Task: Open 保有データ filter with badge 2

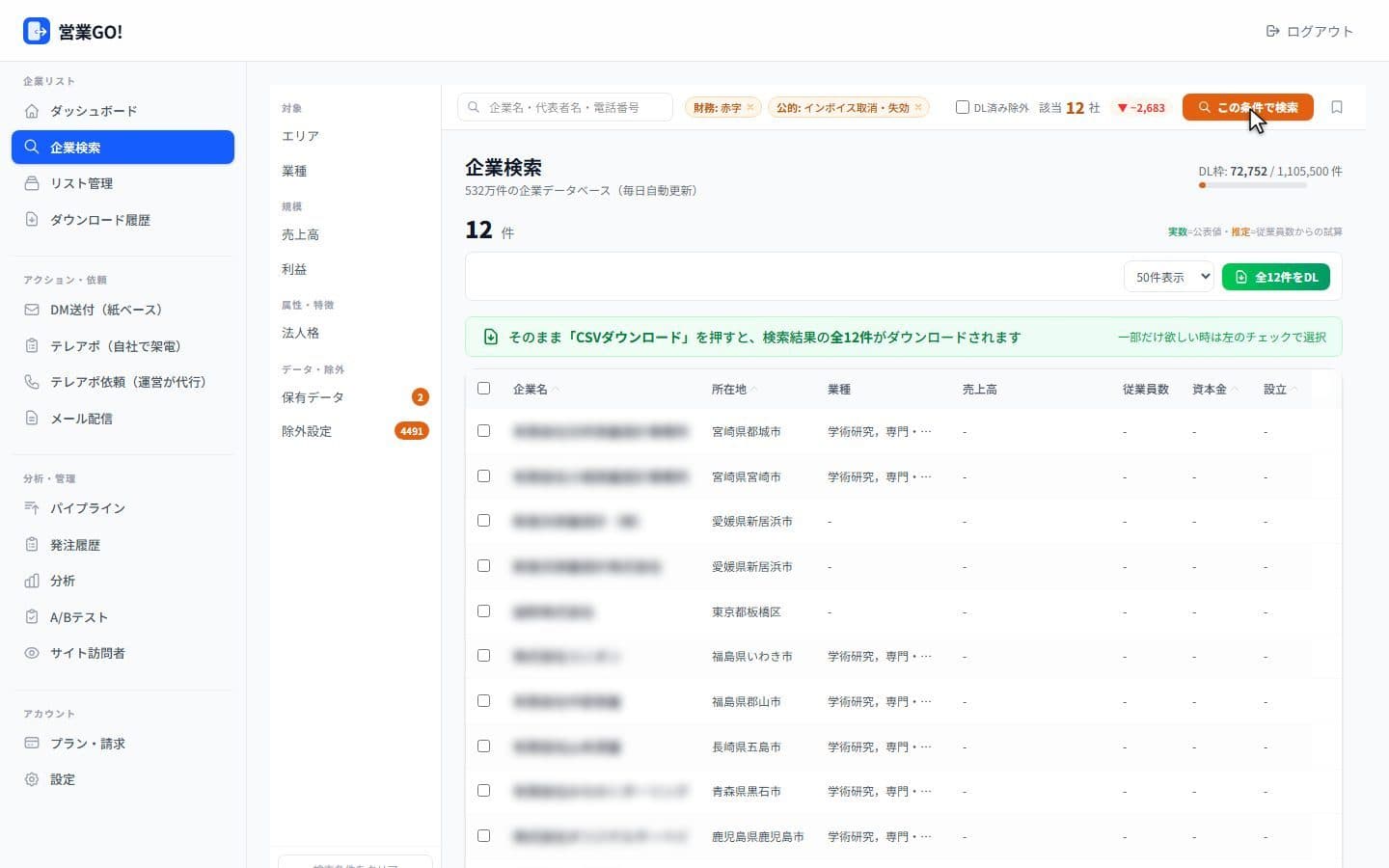Action: tap(355, 397)
